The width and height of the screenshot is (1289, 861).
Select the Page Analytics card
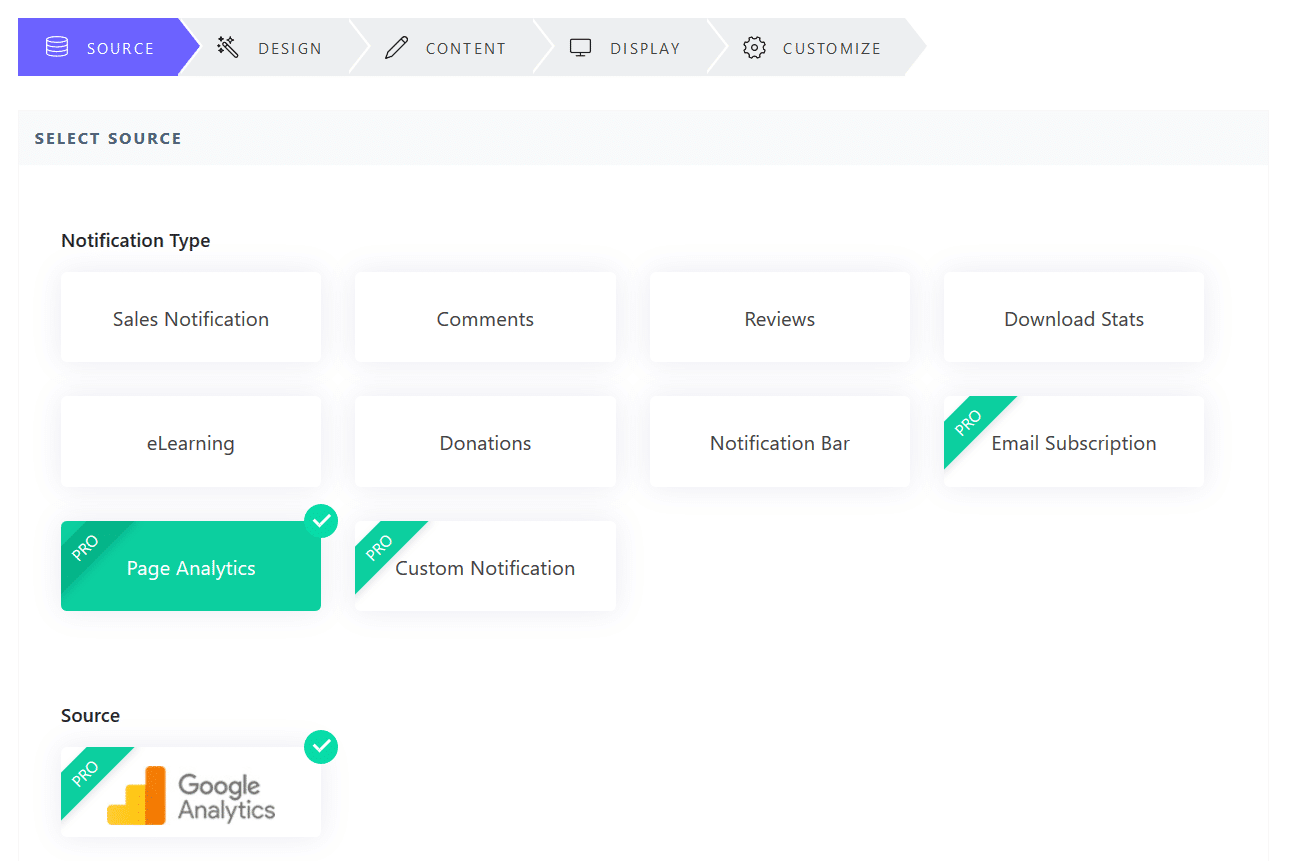point(191,566)
